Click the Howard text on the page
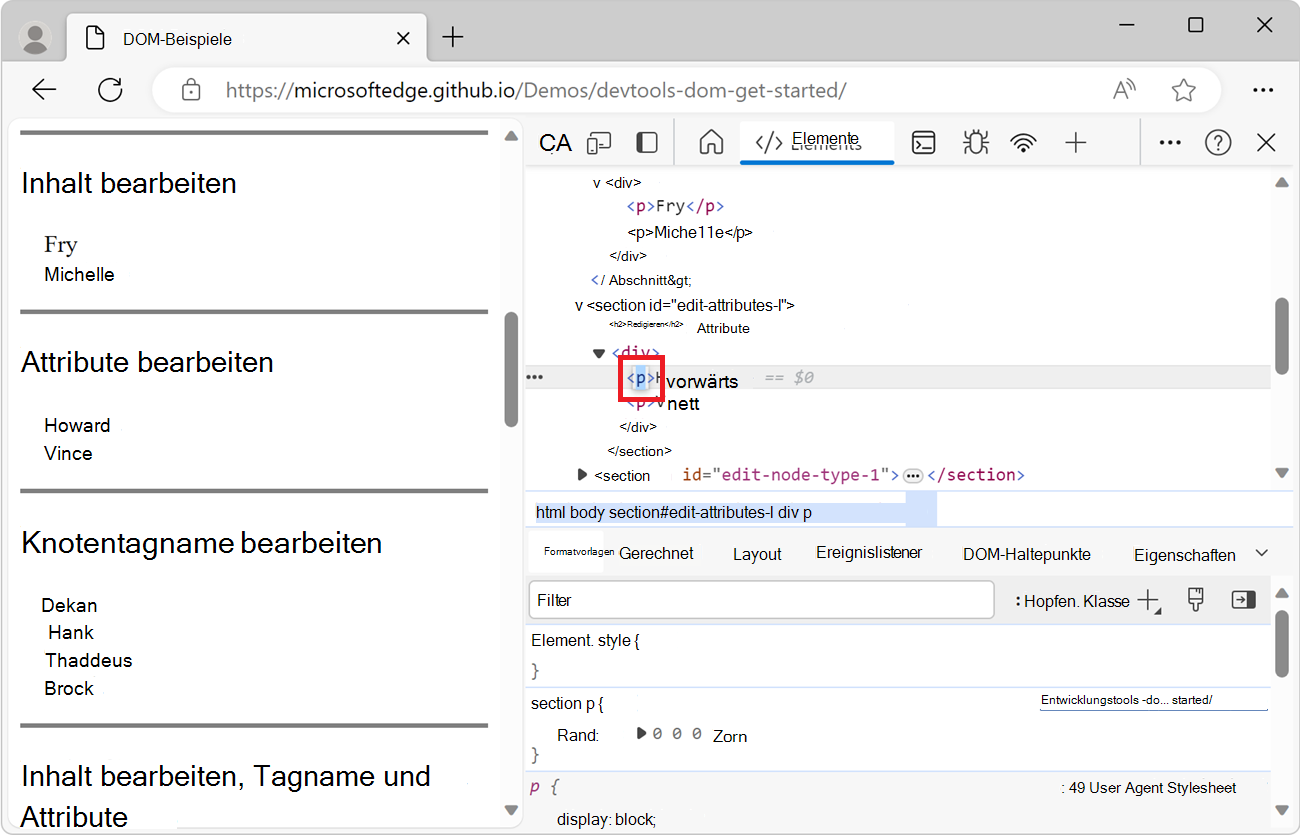Image resolution: width=1300 pixels, height=835 pixels. click(x=77, y=426)
